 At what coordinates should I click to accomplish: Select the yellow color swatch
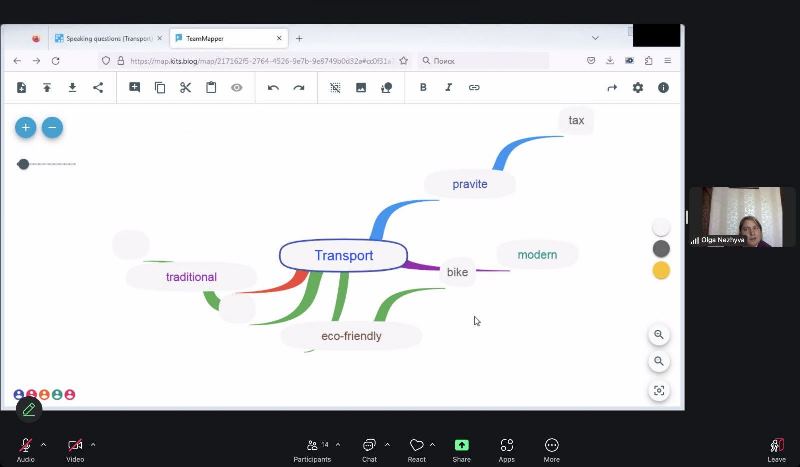pos(661,271)
